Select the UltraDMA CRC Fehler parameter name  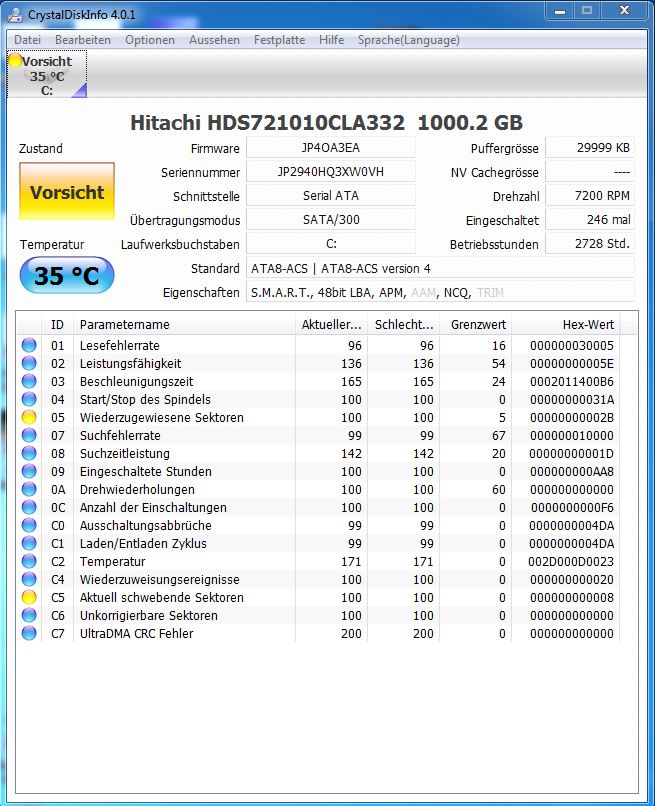[x=136, y=633]
